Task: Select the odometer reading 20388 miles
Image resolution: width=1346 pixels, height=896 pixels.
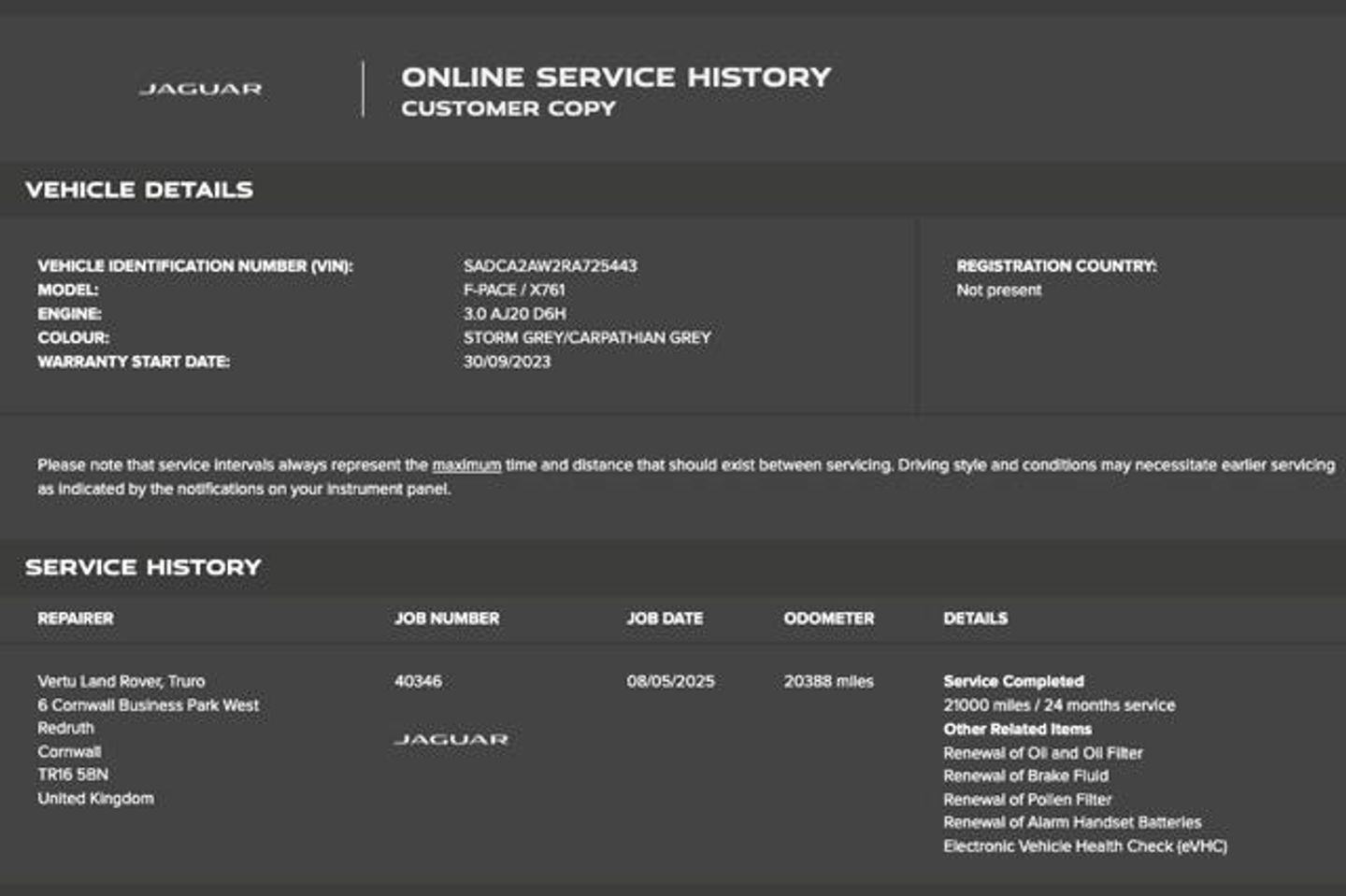Action: tap(828, 681)
